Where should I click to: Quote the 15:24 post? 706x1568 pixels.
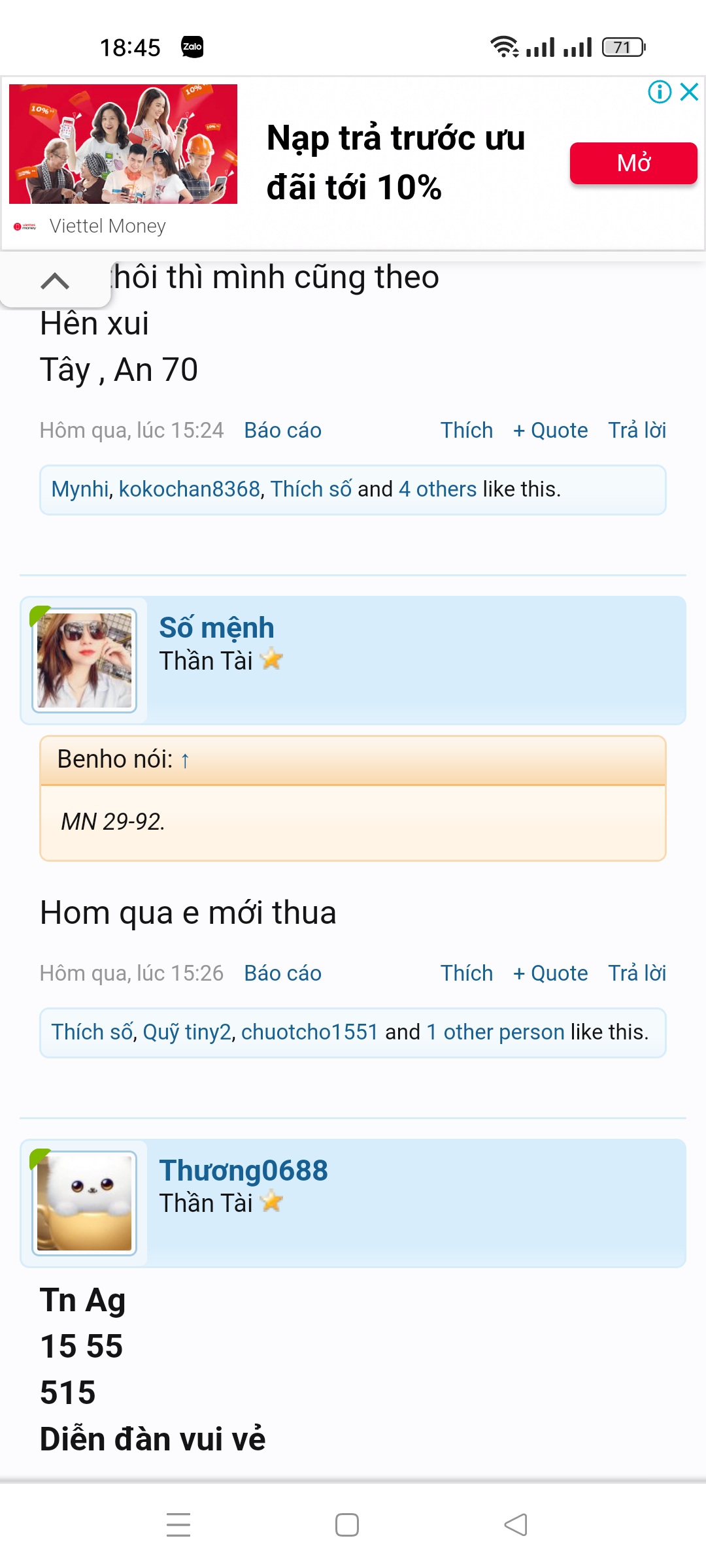[550, 431]
